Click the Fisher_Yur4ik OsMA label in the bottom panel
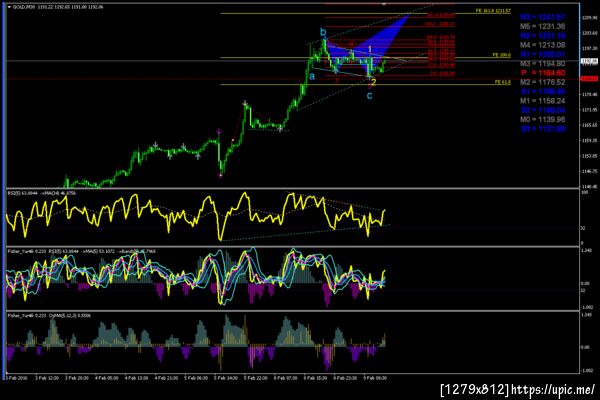The height and width of the screenshot is (400, 600). point(49,316)
